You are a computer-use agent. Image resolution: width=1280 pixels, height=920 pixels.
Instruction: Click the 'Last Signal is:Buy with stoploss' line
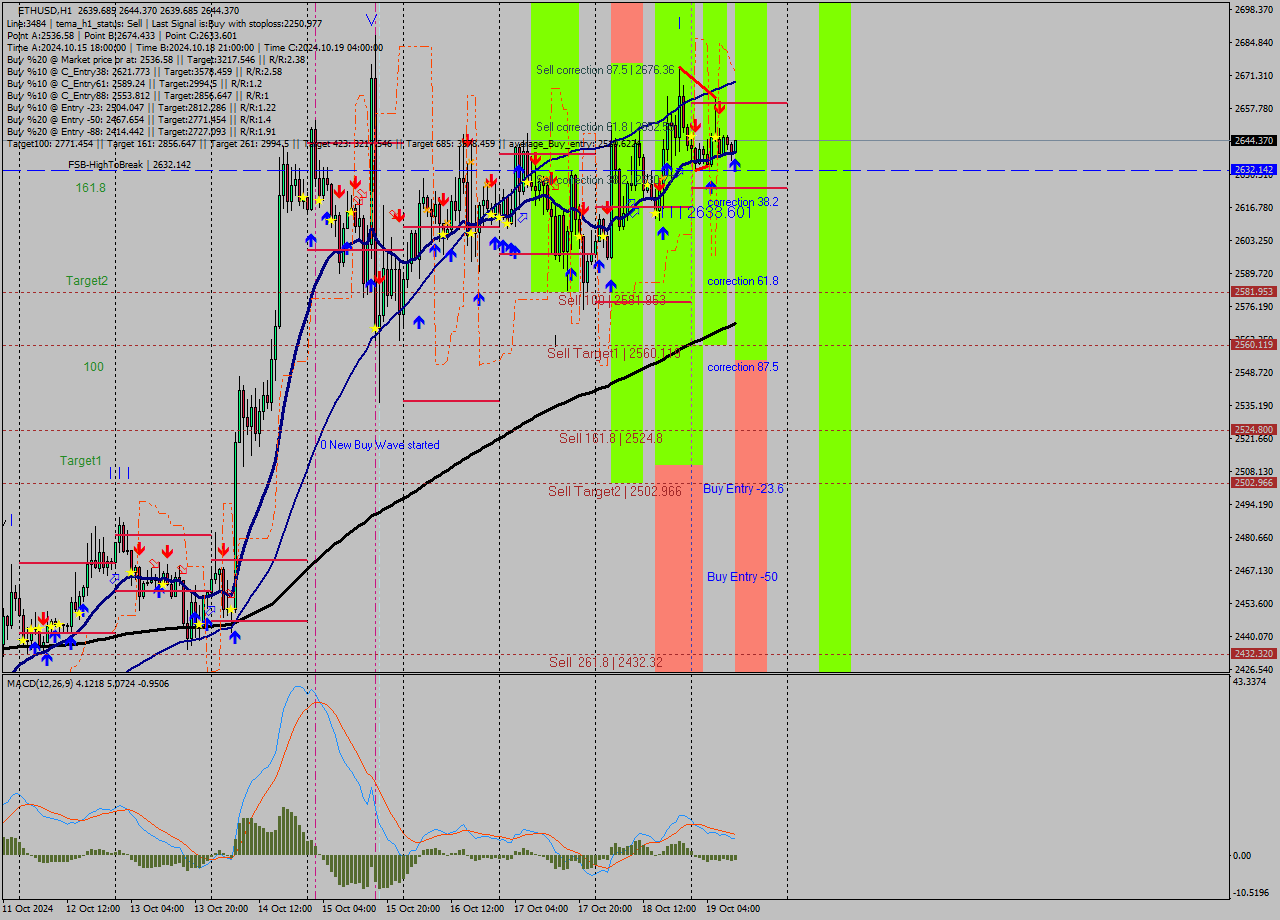(164, 23)
